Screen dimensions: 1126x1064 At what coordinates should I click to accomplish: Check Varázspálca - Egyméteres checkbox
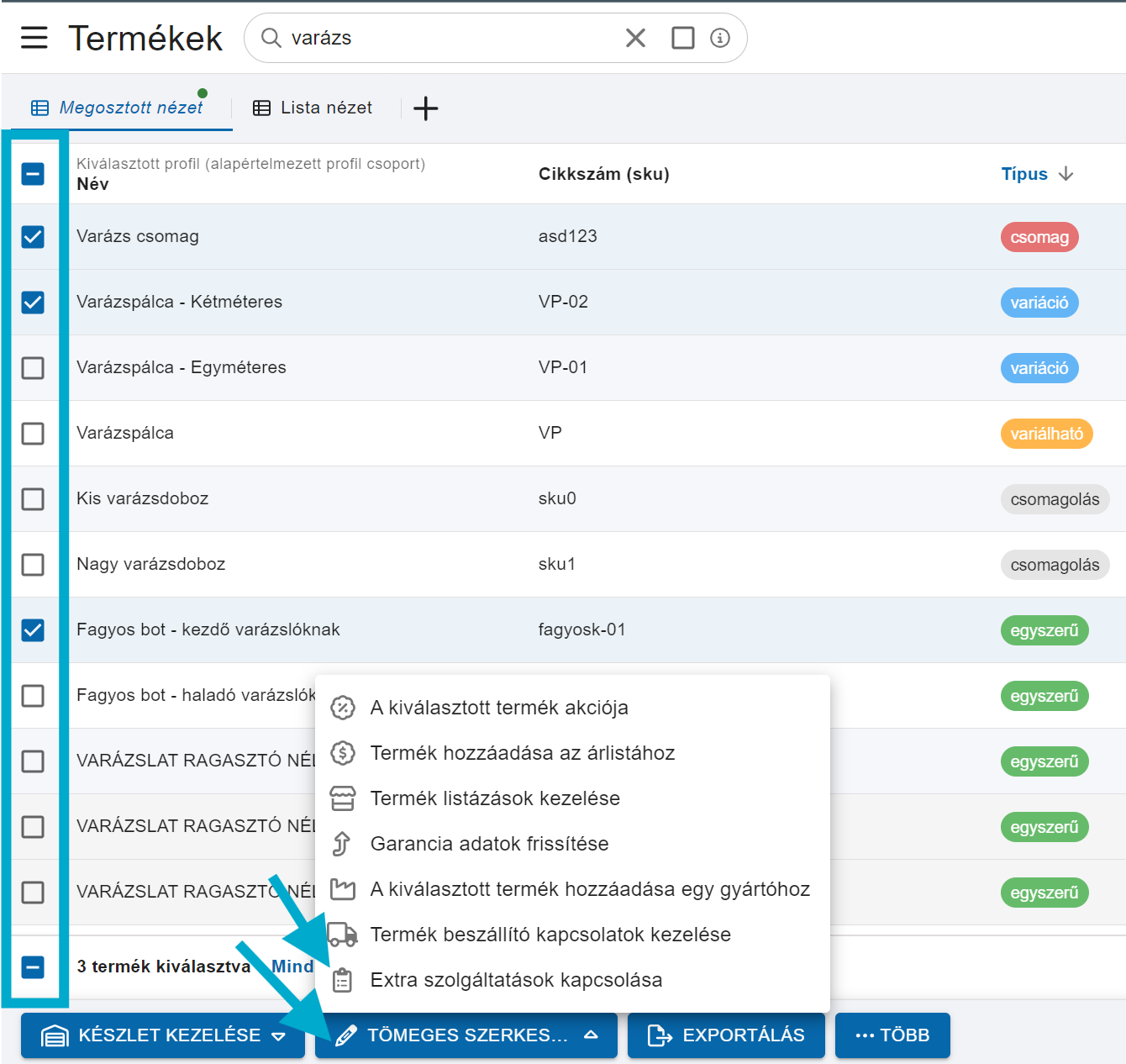pos(33,368)
